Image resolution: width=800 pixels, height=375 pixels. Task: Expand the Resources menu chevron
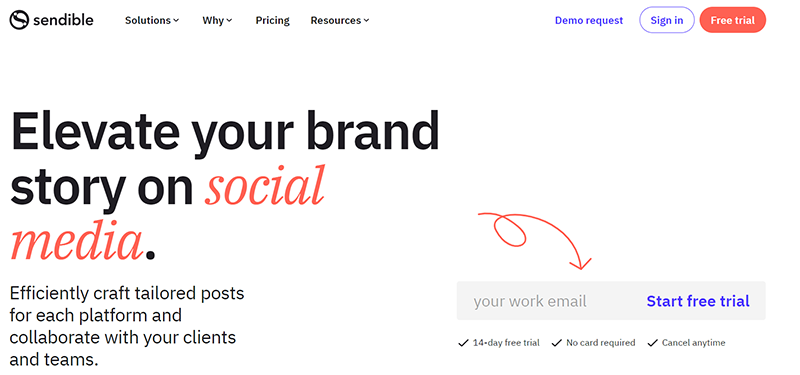[366, 21]
